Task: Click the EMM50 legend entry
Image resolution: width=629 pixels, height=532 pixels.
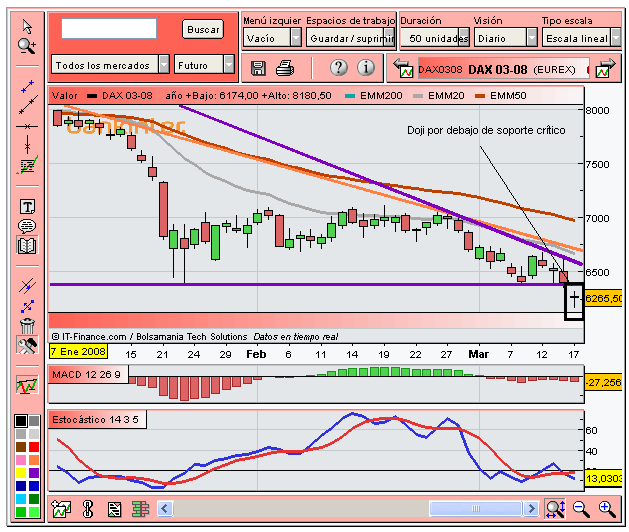Action: (500, 95)
